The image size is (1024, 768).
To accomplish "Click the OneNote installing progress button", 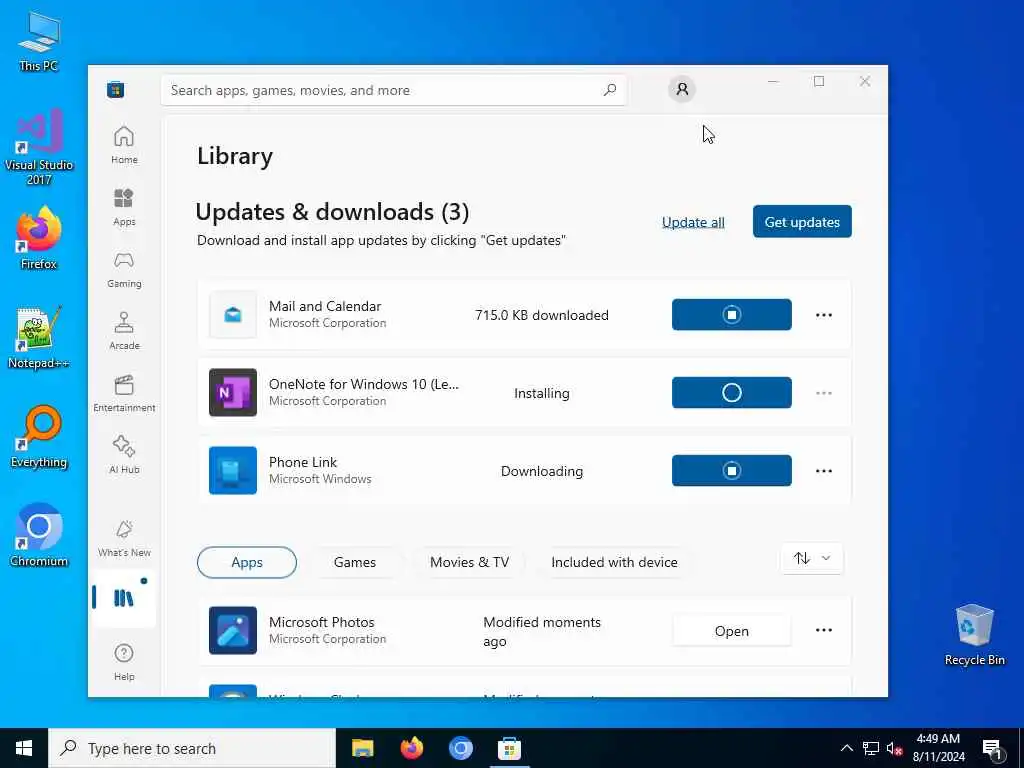I will (731, 392).
